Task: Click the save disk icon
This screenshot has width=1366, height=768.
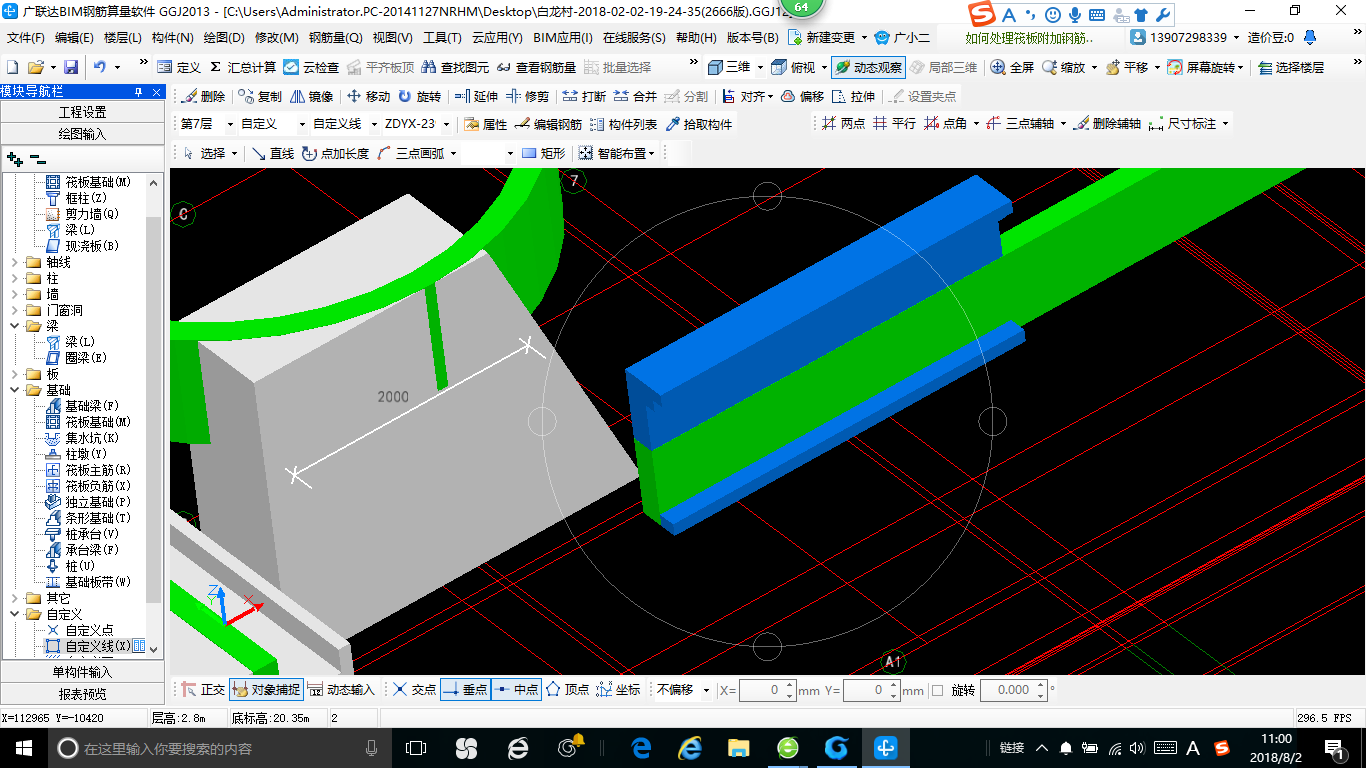Action: (x=71, y=67)
